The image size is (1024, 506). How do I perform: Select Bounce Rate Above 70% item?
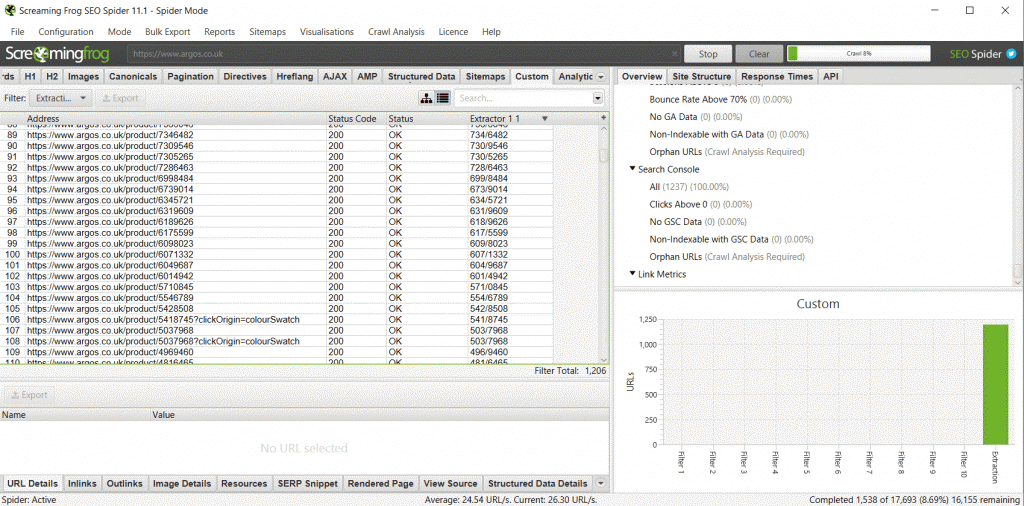[720, 100]
